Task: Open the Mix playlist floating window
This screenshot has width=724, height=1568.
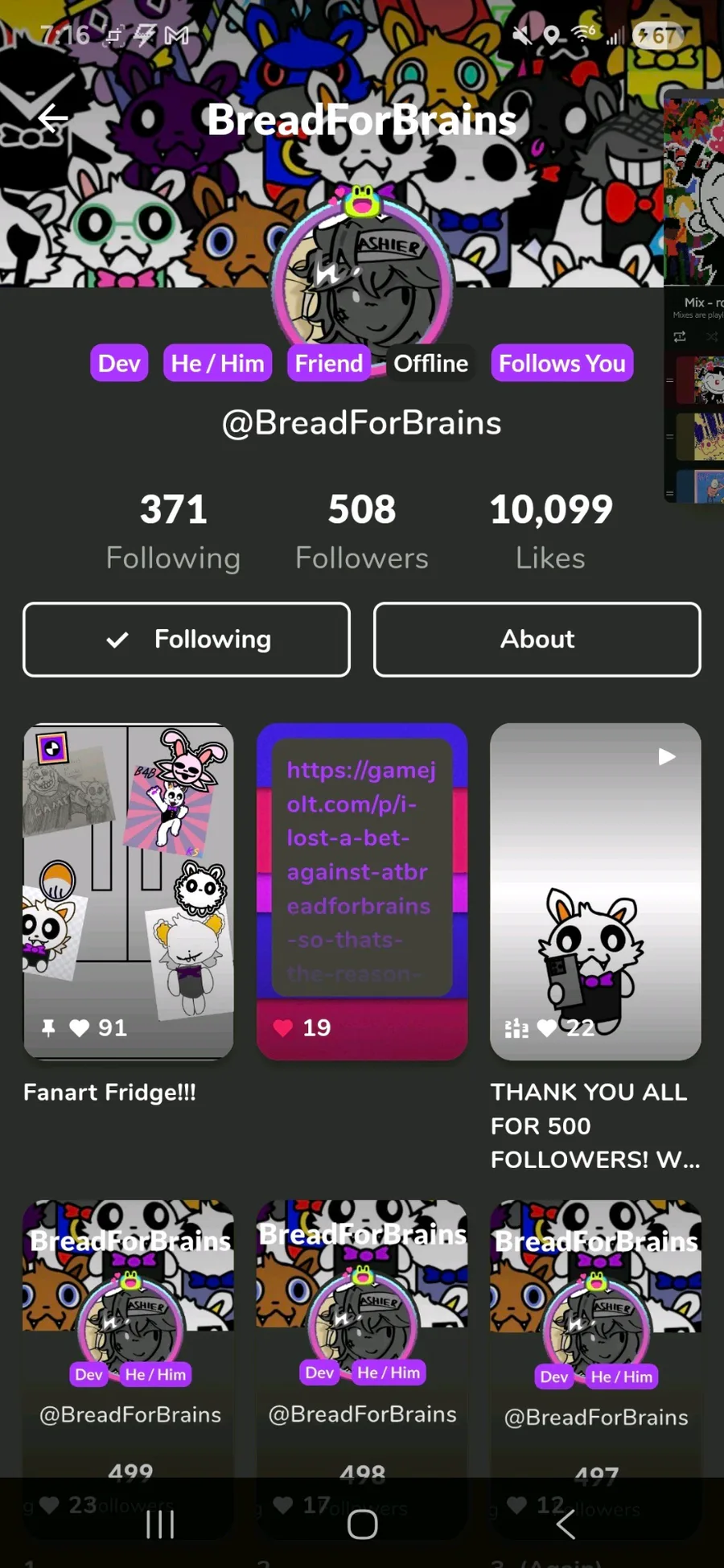Action: (x=693, y=298)
